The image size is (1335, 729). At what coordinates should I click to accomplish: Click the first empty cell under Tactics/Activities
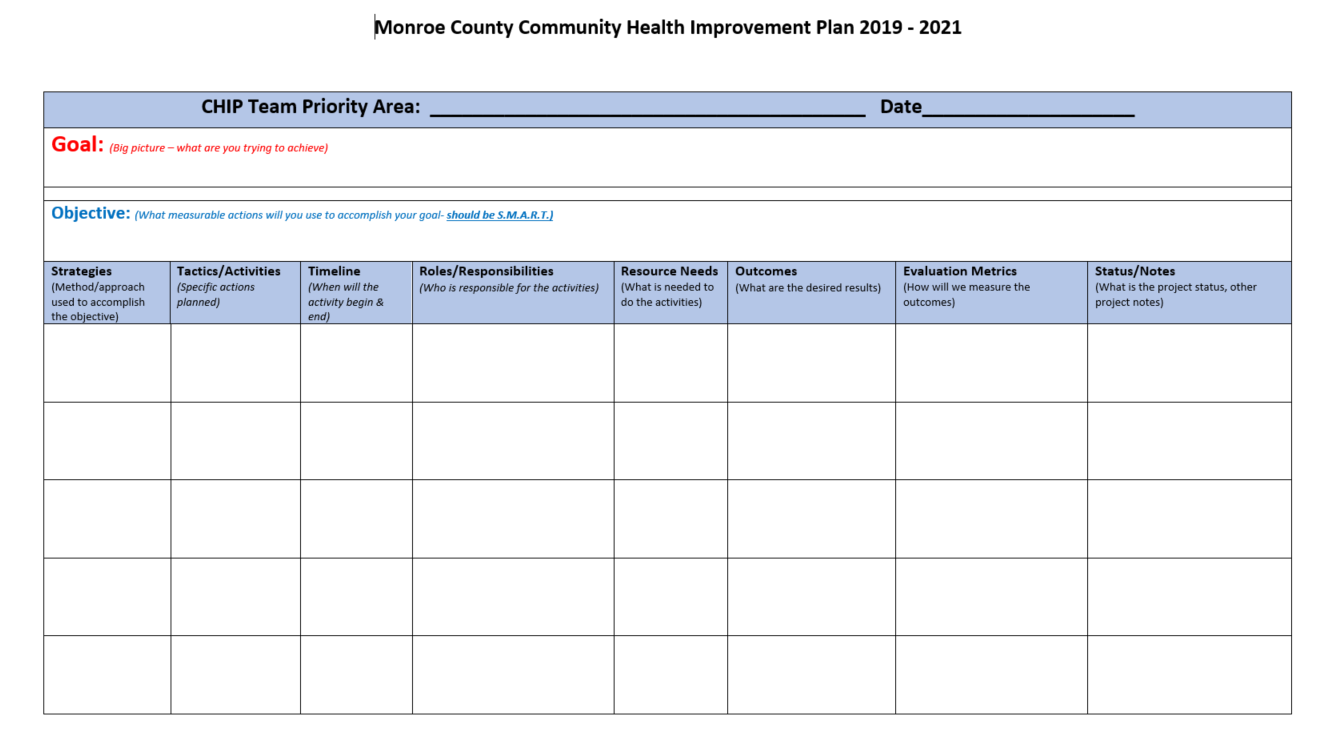point(235,363)
